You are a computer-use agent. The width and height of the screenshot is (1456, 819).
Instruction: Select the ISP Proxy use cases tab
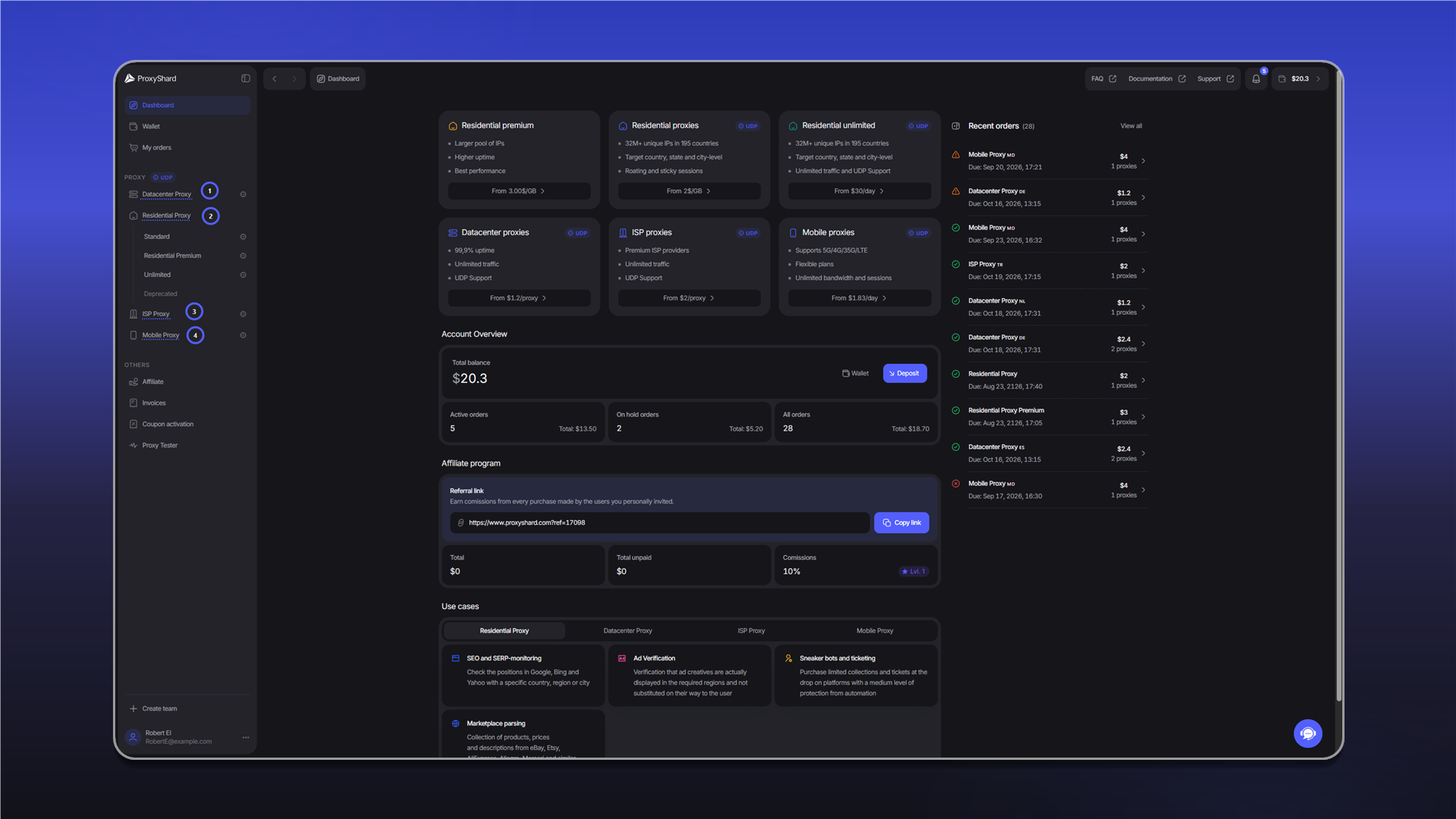751,631
